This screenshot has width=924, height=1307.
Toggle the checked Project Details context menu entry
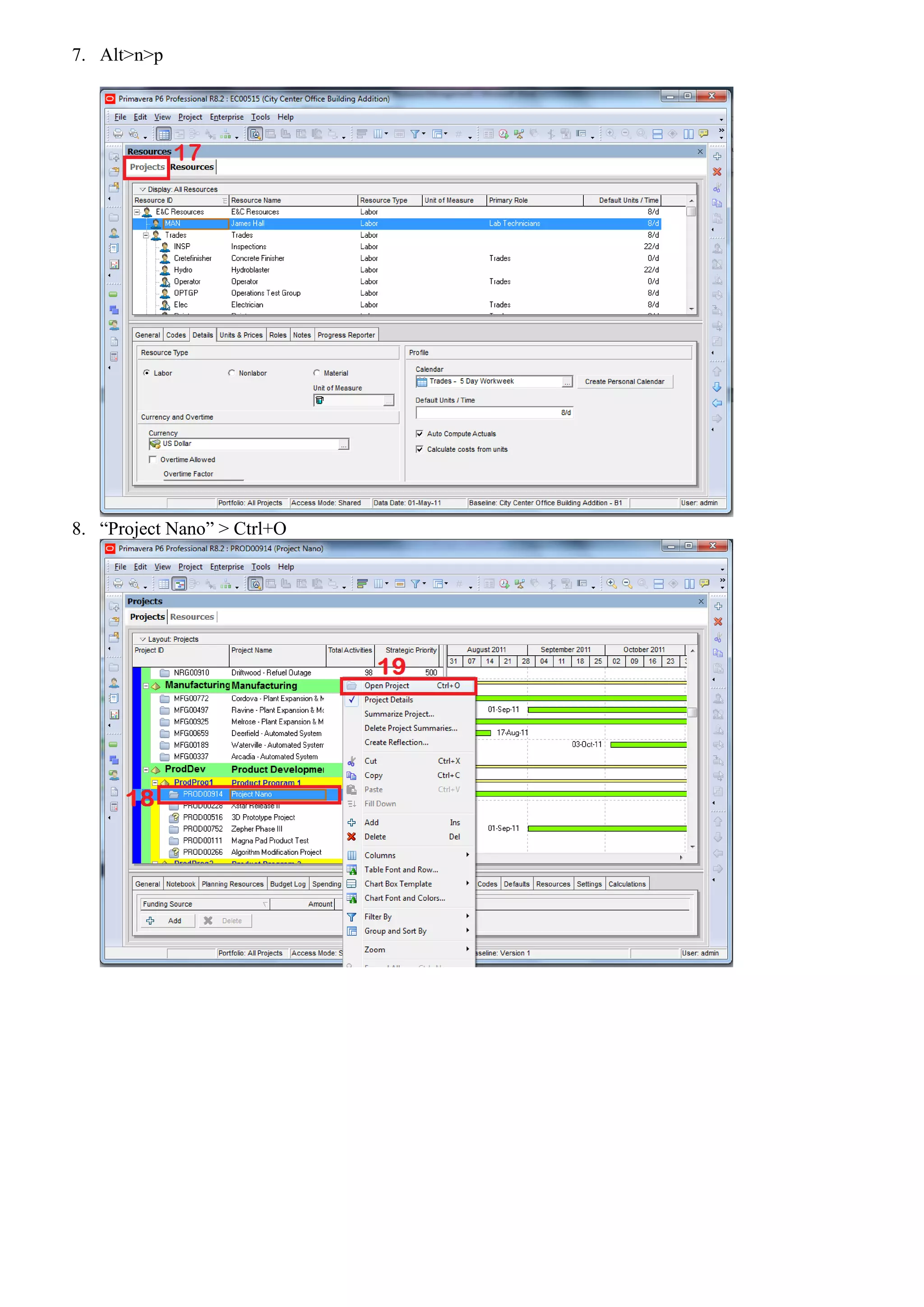click(x=409, y=700)
